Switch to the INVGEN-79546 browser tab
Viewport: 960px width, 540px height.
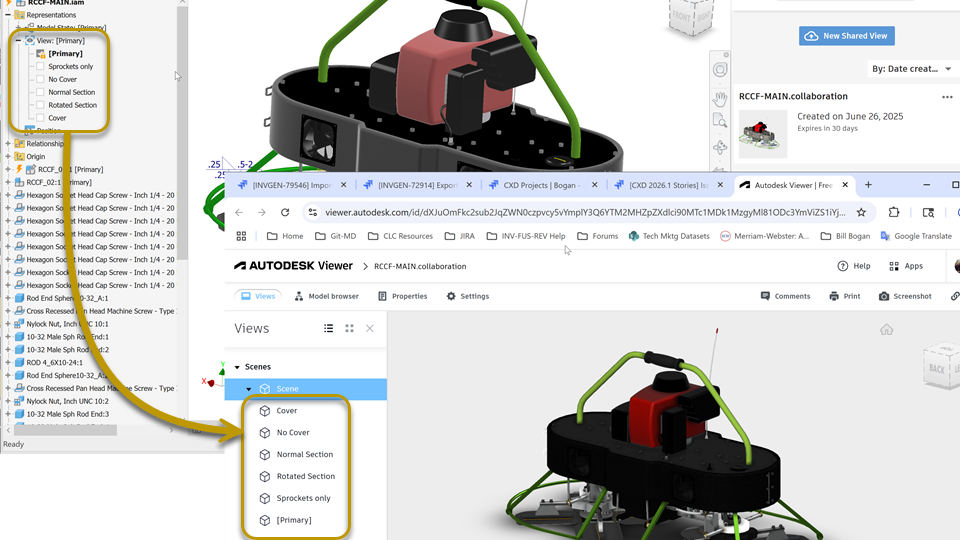[292, 185]
